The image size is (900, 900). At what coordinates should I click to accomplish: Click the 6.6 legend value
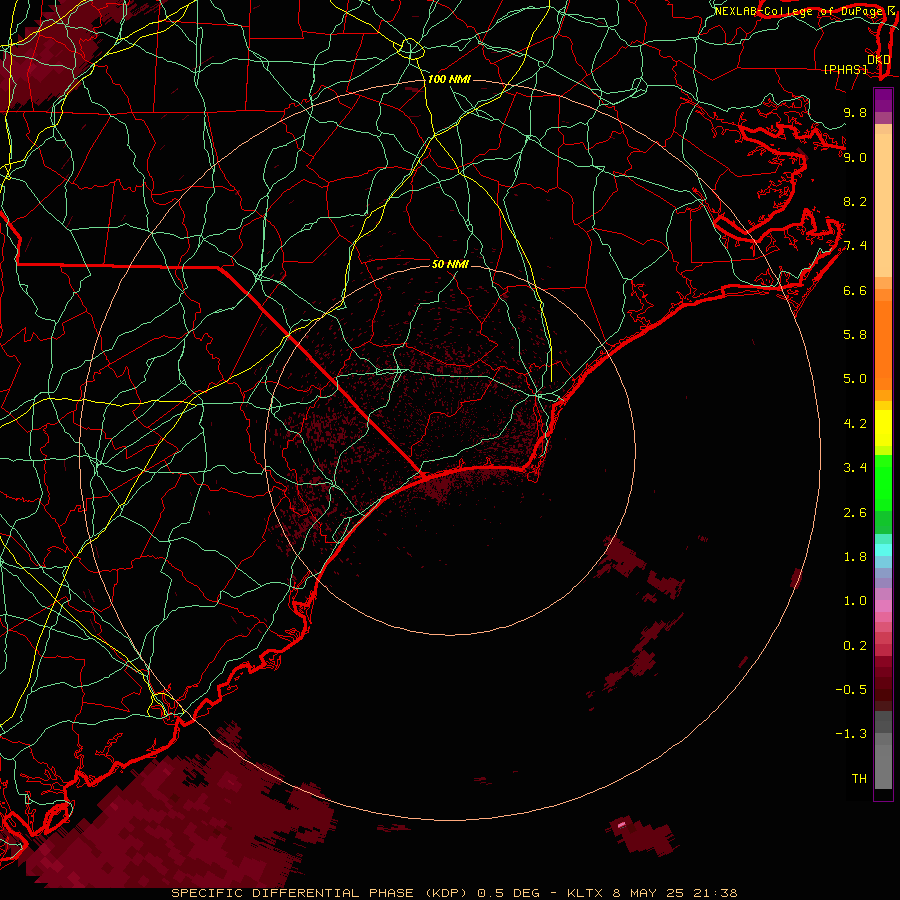pyautogui.click(x=855, y=290)
